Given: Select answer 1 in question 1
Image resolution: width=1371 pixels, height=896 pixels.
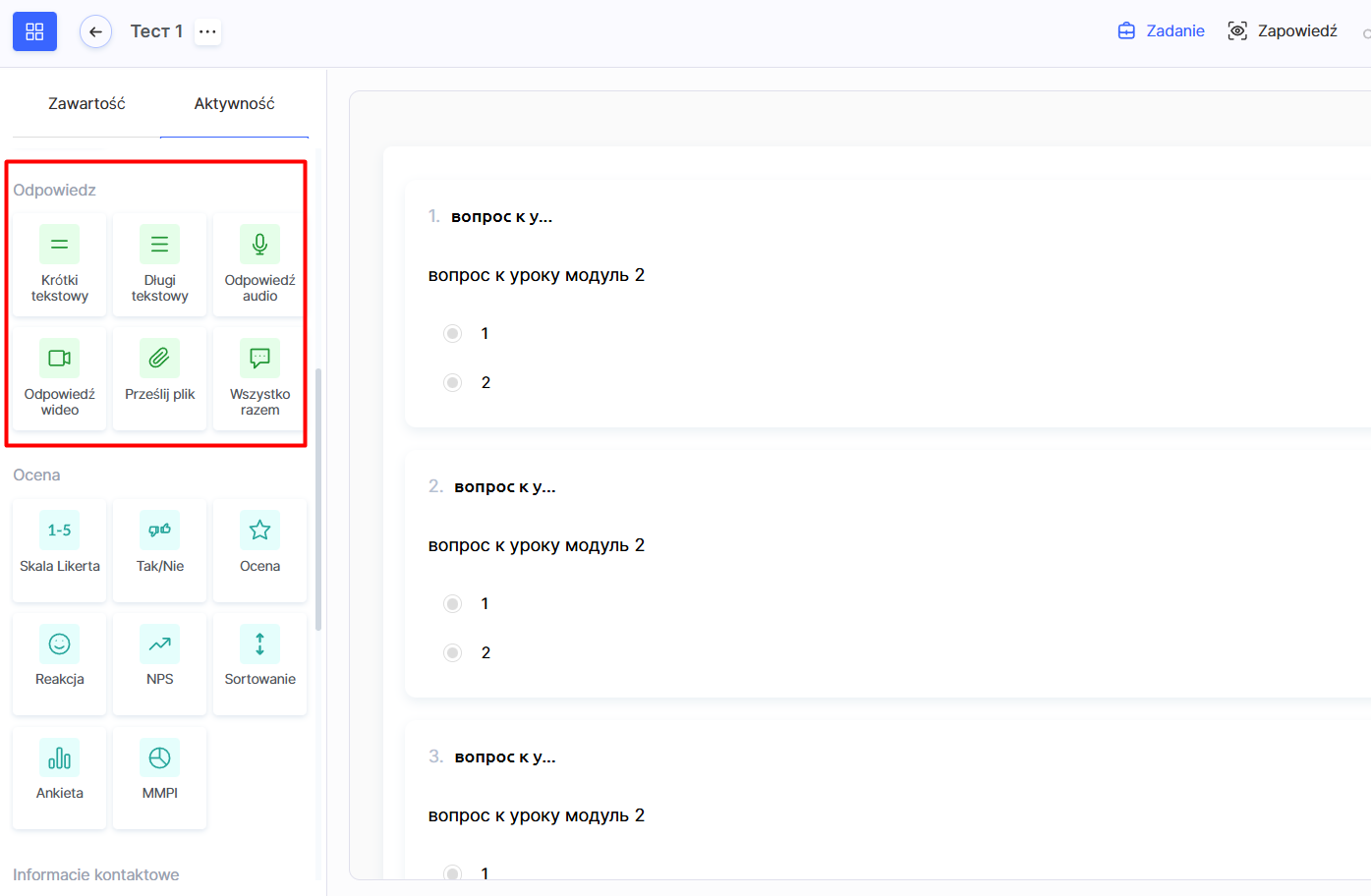Looking at the screenshot, I should pyautogui.click(x=452, y=334).
